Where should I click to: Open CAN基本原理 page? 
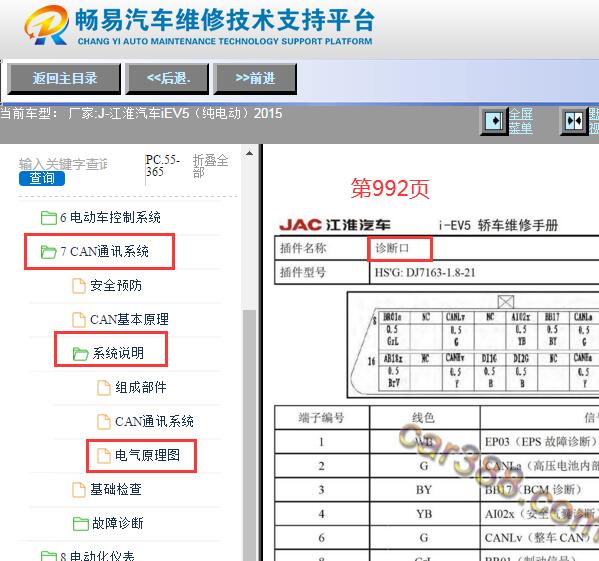click(x=129, y=319)
